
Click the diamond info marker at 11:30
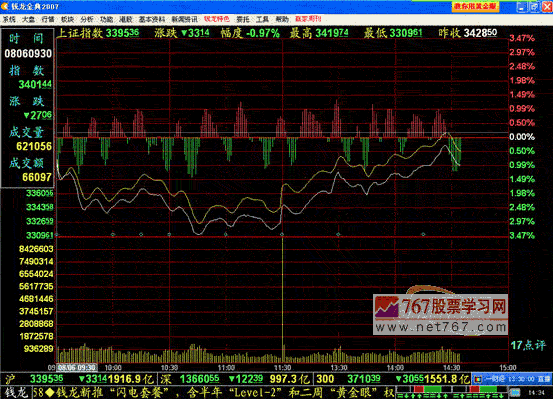(x=282, y=234)
